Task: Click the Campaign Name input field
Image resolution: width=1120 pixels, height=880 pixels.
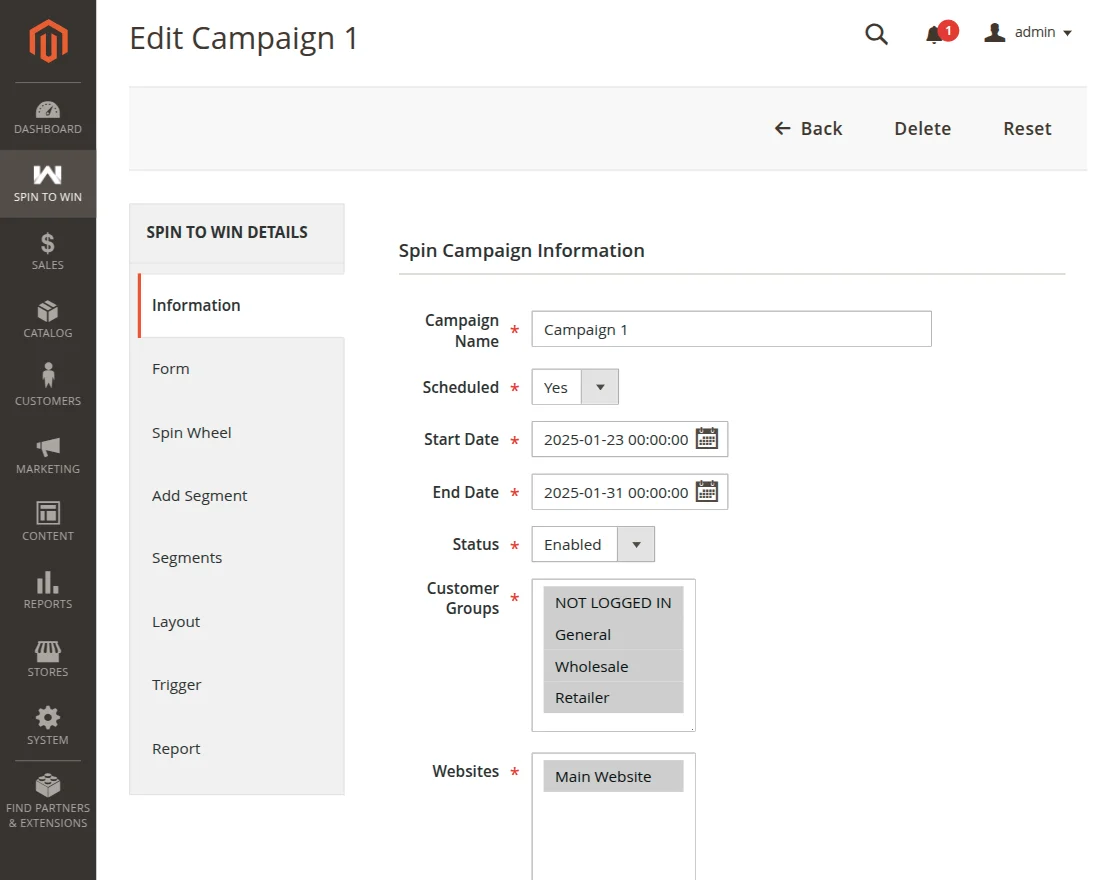Action: point(731,329)
